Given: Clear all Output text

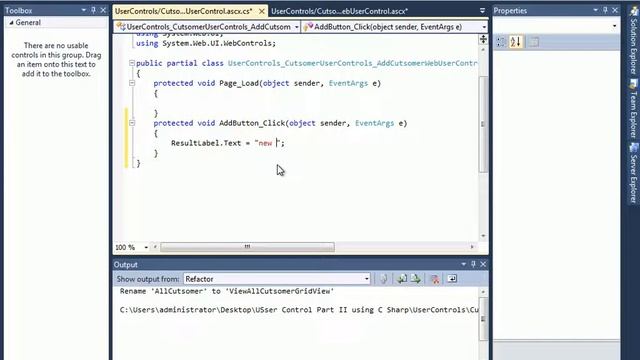Looking at the screenshot, I should (x=435, y=279).
